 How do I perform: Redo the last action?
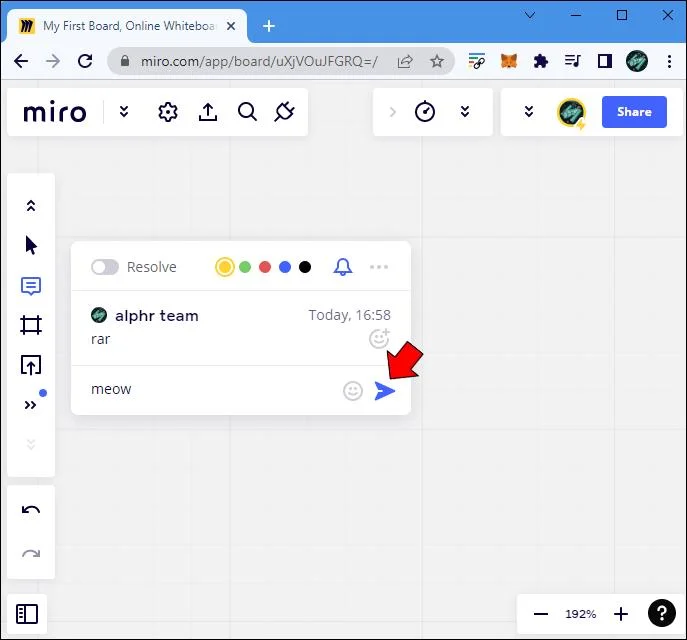tap(31, 554)
